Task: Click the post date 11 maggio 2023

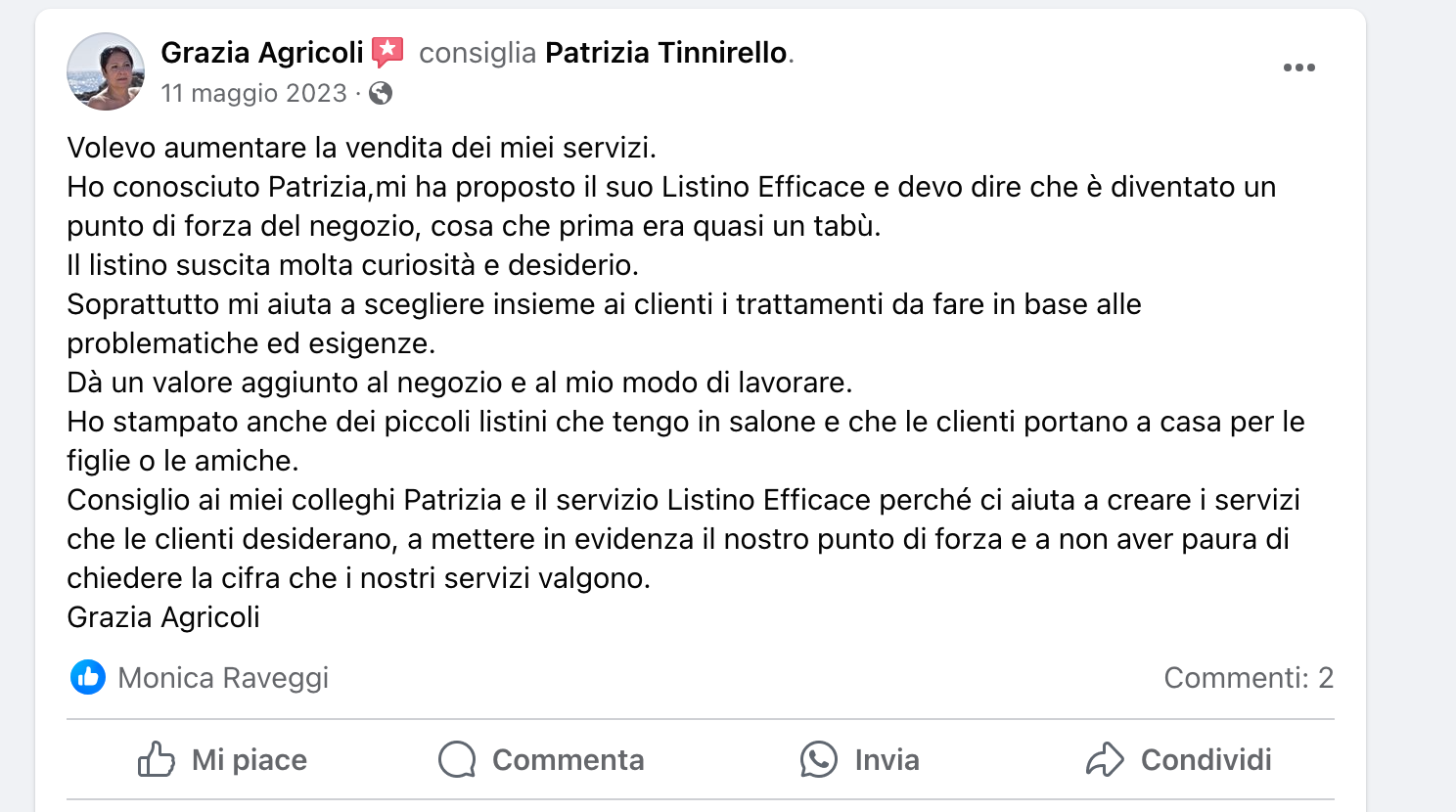Action: click(253, 93)
